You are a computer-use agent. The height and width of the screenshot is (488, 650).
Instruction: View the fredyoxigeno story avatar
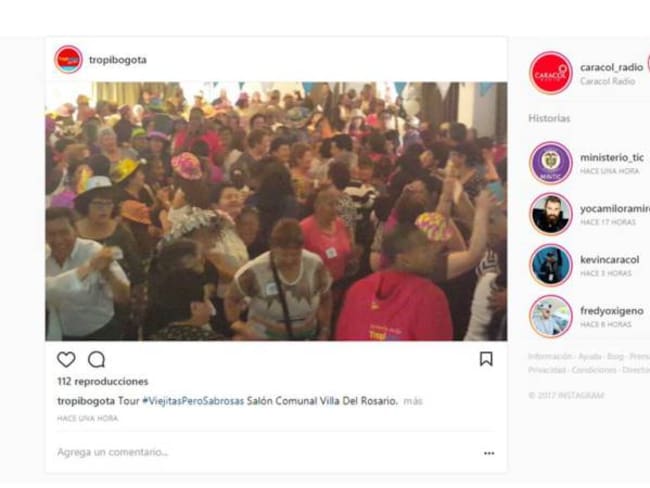pos(551,316)
